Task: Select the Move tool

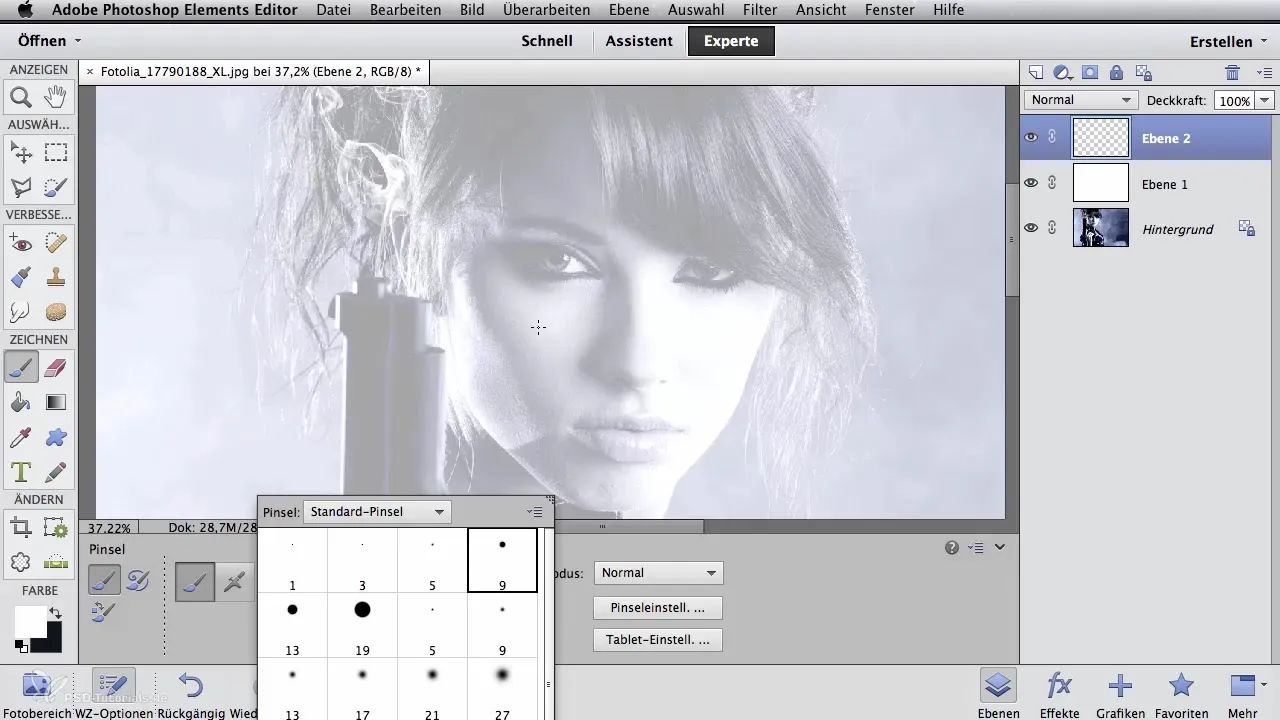Action: click(x=20, y=153)
